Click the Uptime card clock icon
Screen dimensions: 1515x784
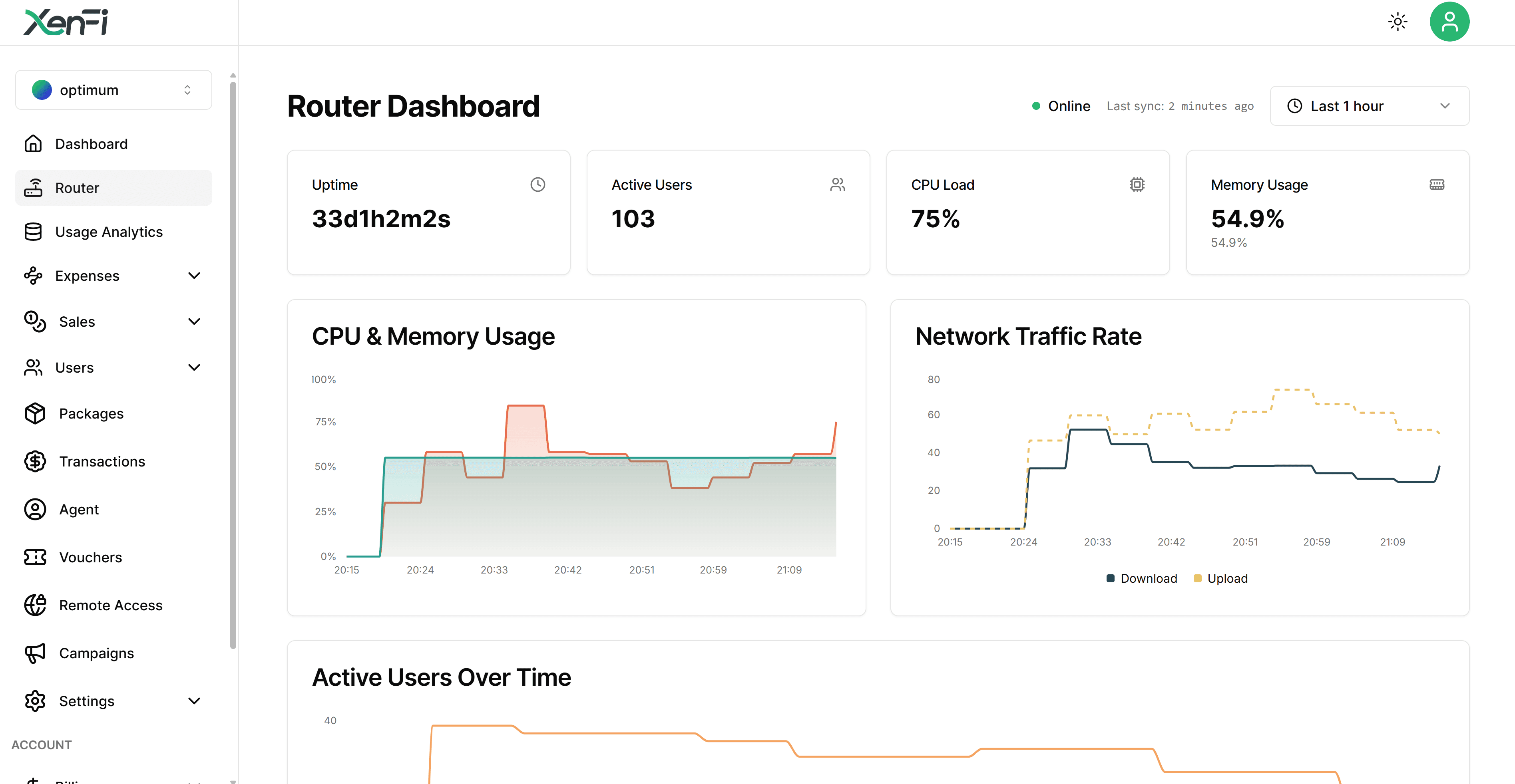pos(538,185)
